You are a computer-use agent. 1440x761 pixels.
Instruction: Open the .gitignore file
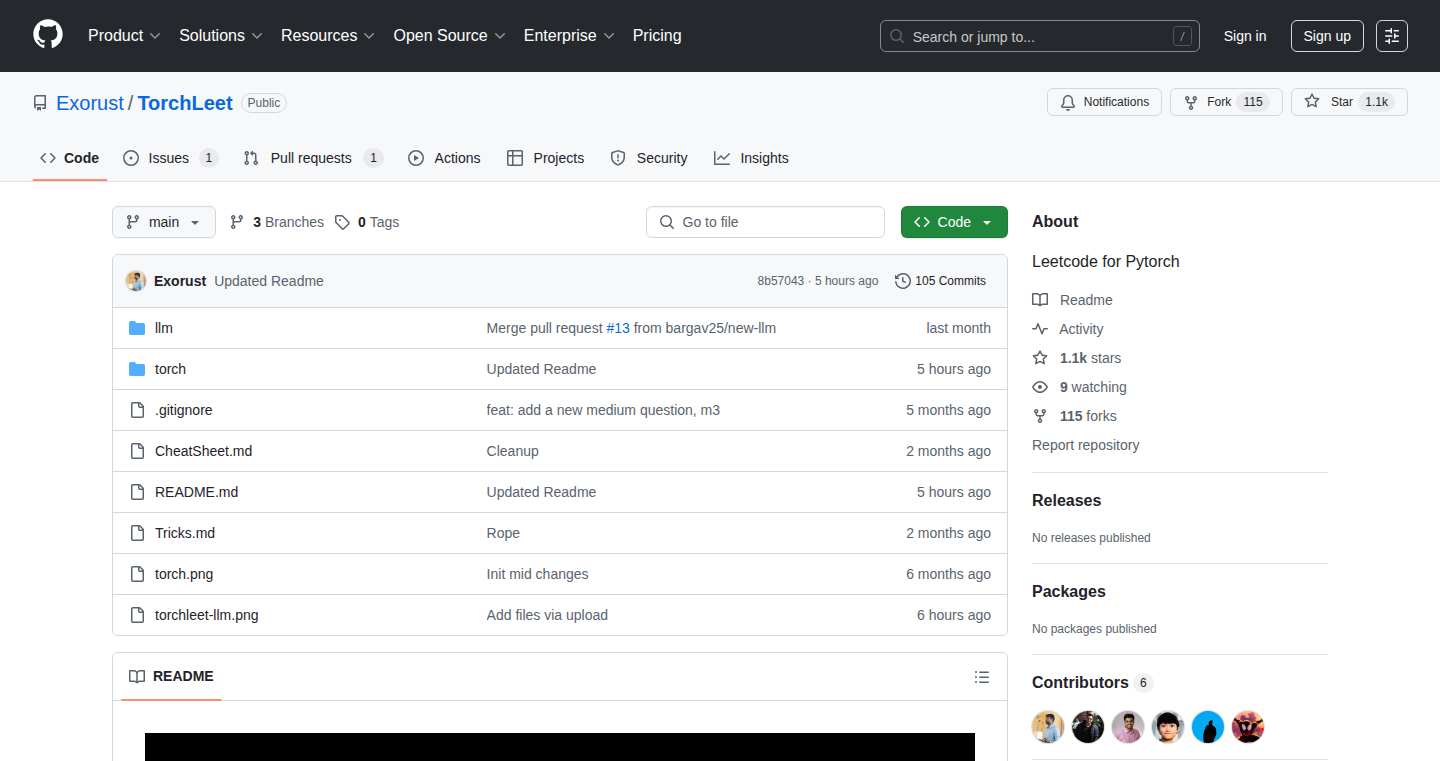184,410
